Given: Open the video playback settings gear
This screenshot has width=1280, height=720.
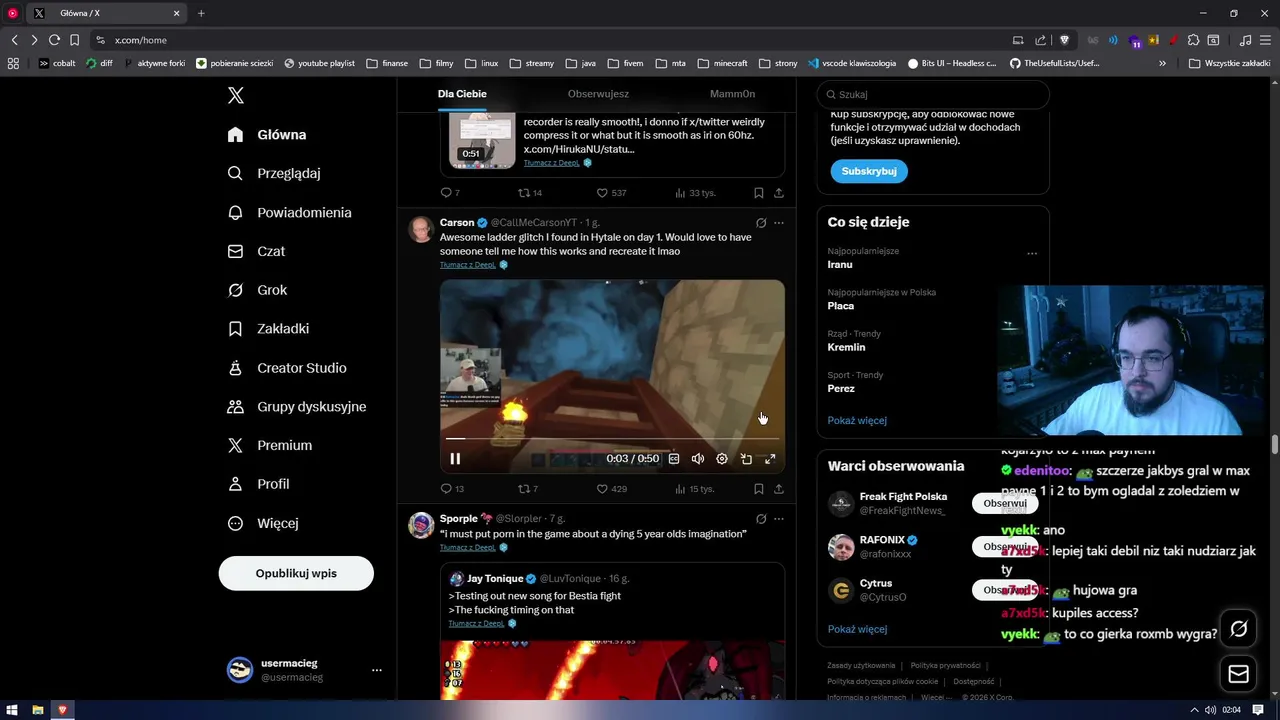Looking at the screenshot, I should pyautogui.click(x=722, y=459).
